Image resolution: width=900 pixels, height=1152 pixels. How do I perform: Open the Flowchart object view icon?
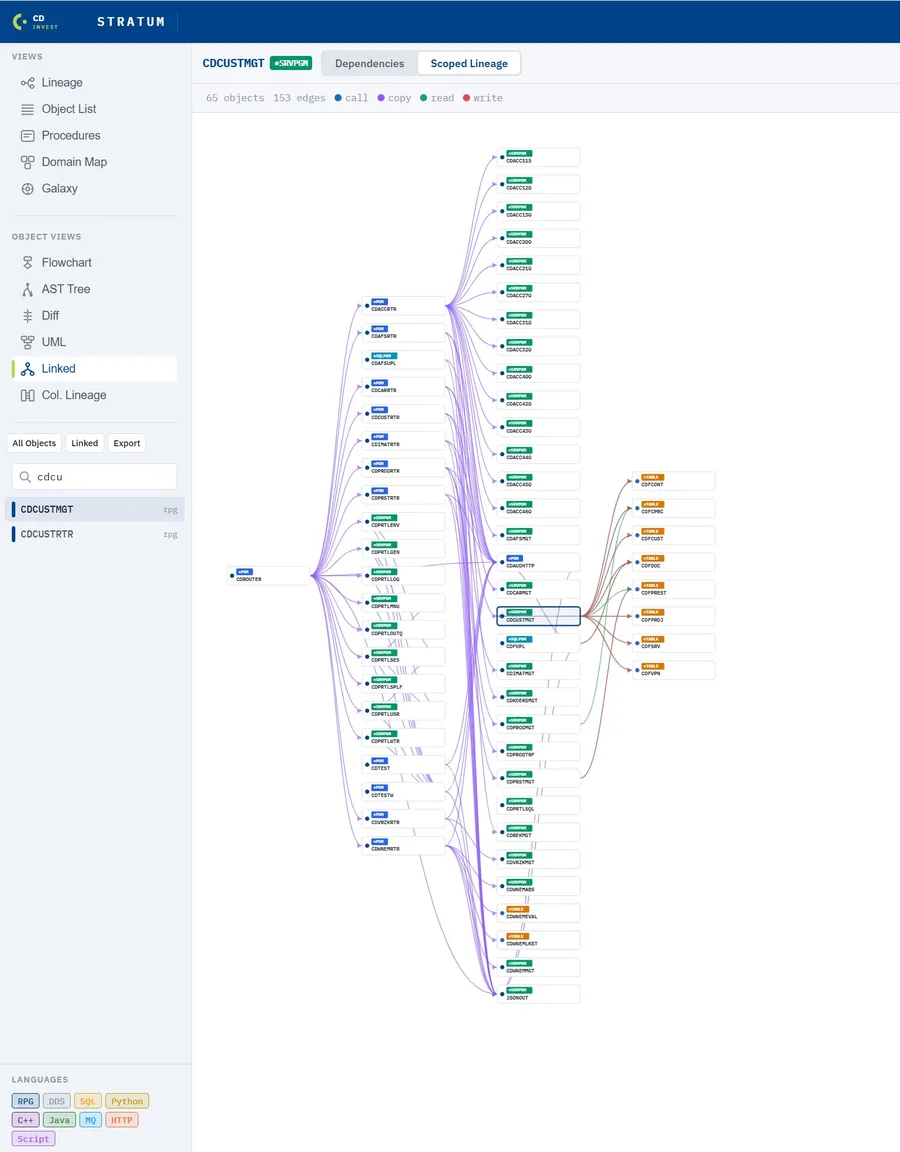coord(27,263)
